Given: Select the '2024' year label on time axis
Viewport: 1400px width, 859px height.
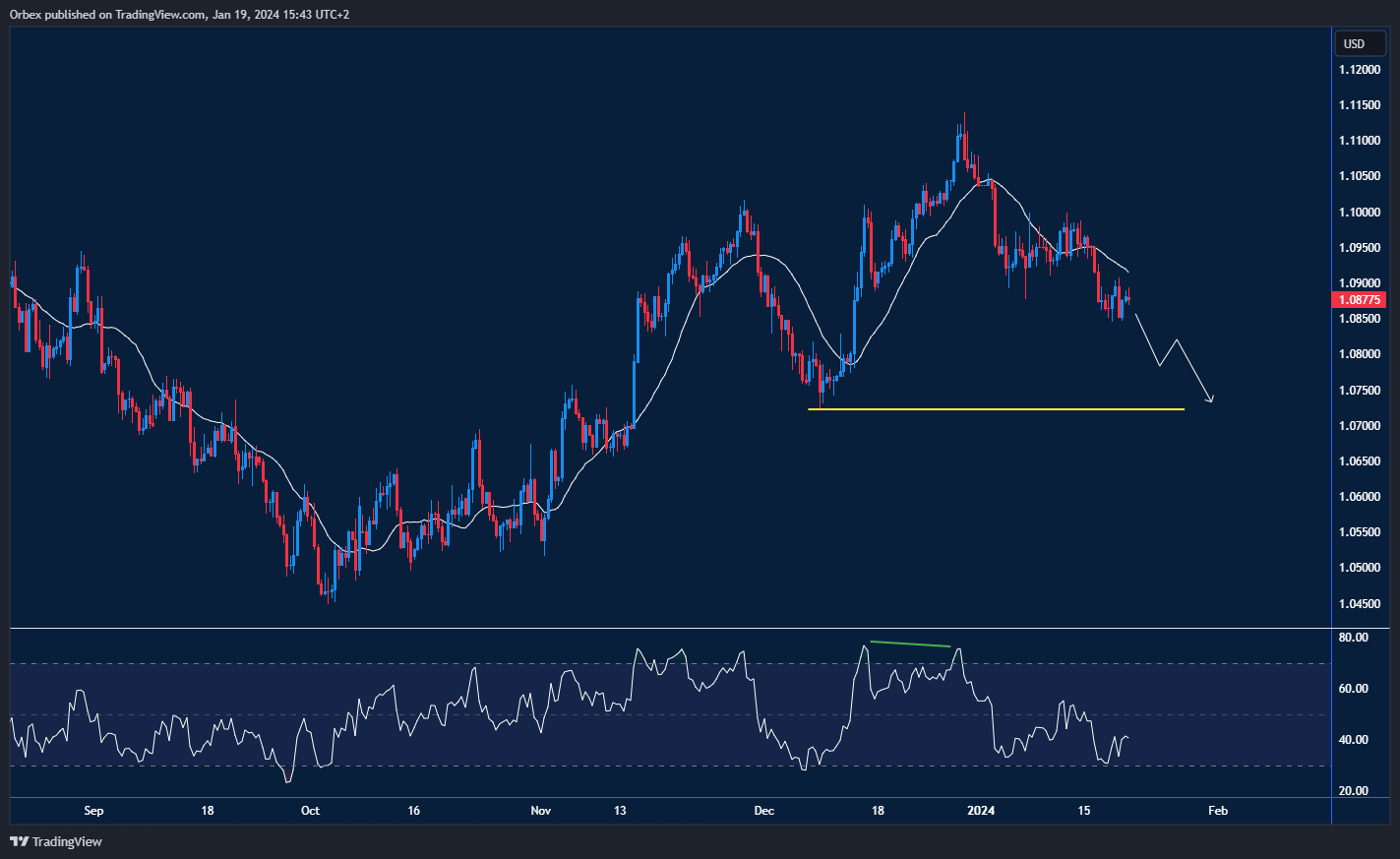Looking at the screenshot, I should pyautogui.click(x=981, y=811).
